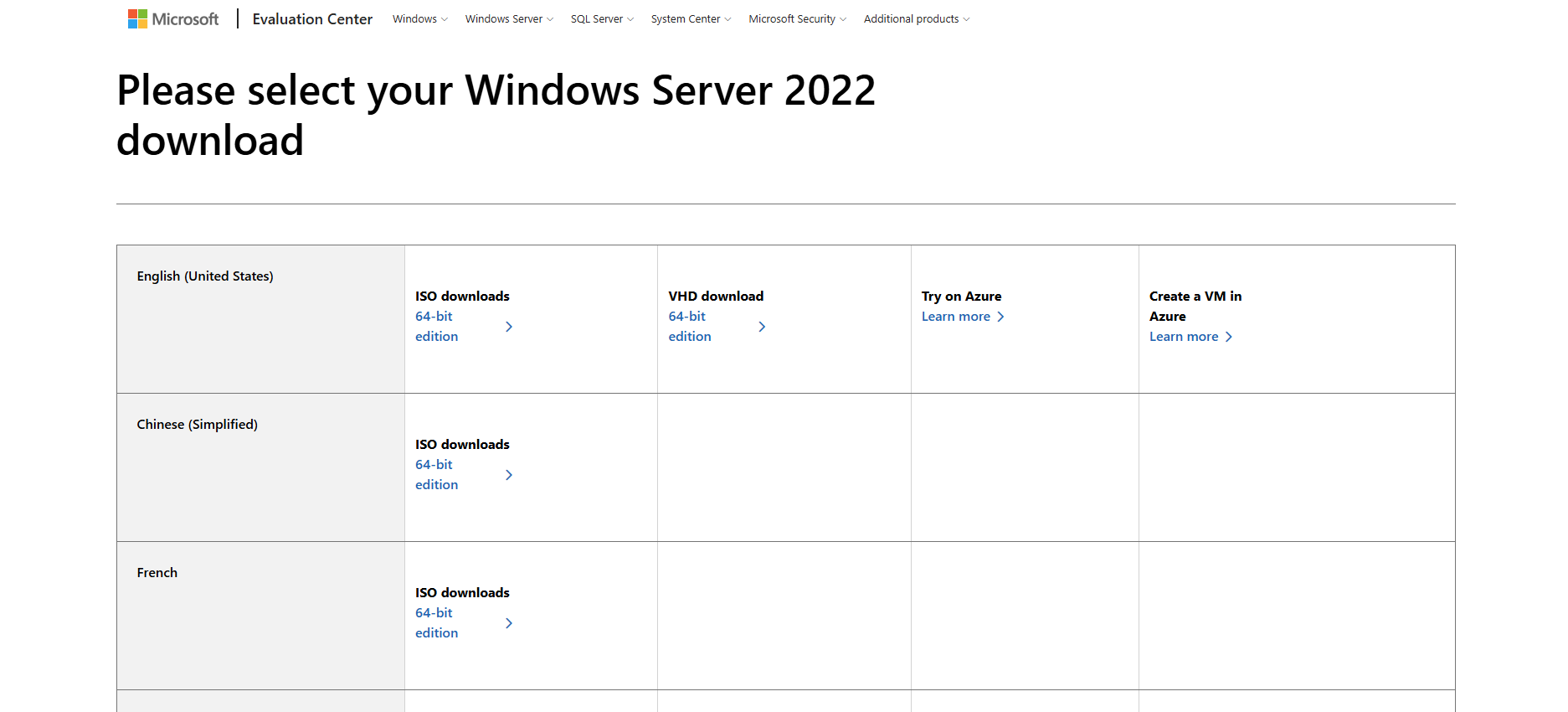Expand the Windows menu
Screen dimensions: 1568x712
pyautogui.click(x=420, y=18)
